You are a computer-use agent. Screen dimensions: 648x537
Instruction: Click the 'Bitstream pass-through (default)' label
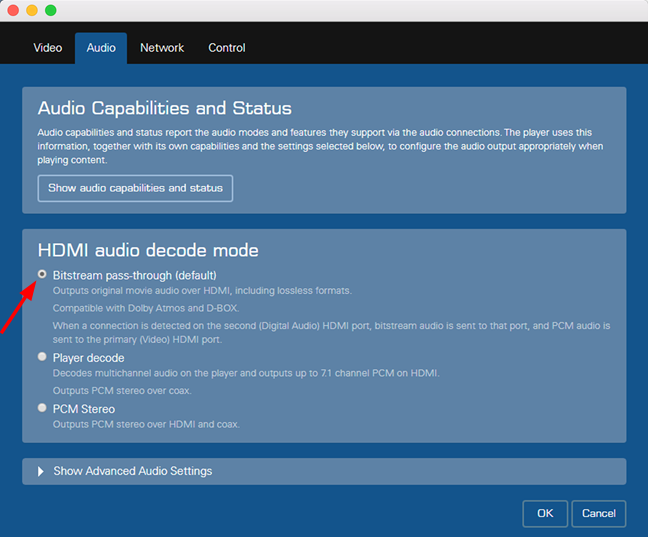pyautogui.click(x=134, y=275)
